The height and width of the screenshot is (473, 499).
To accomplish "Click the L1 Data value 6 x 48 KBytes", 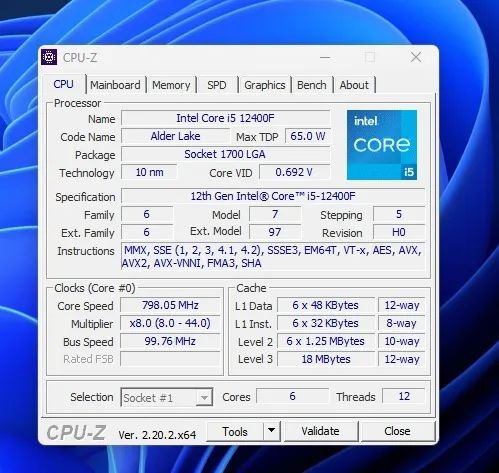I will (326, 305).
